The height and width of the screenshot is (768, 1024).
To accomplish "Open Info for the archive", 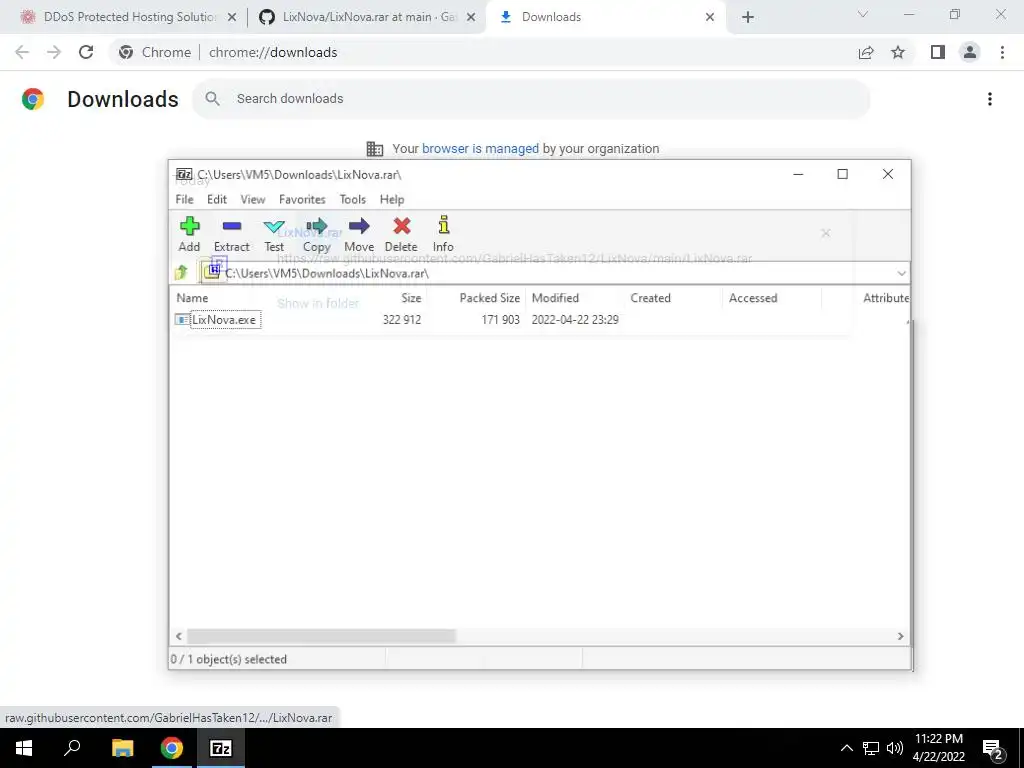I will (443, 234).
